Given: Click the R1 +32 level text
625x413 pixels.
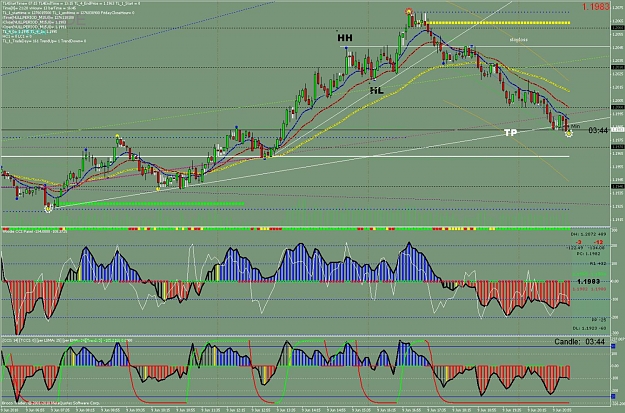Looking at the screenshot, I should tap(598, 264).
